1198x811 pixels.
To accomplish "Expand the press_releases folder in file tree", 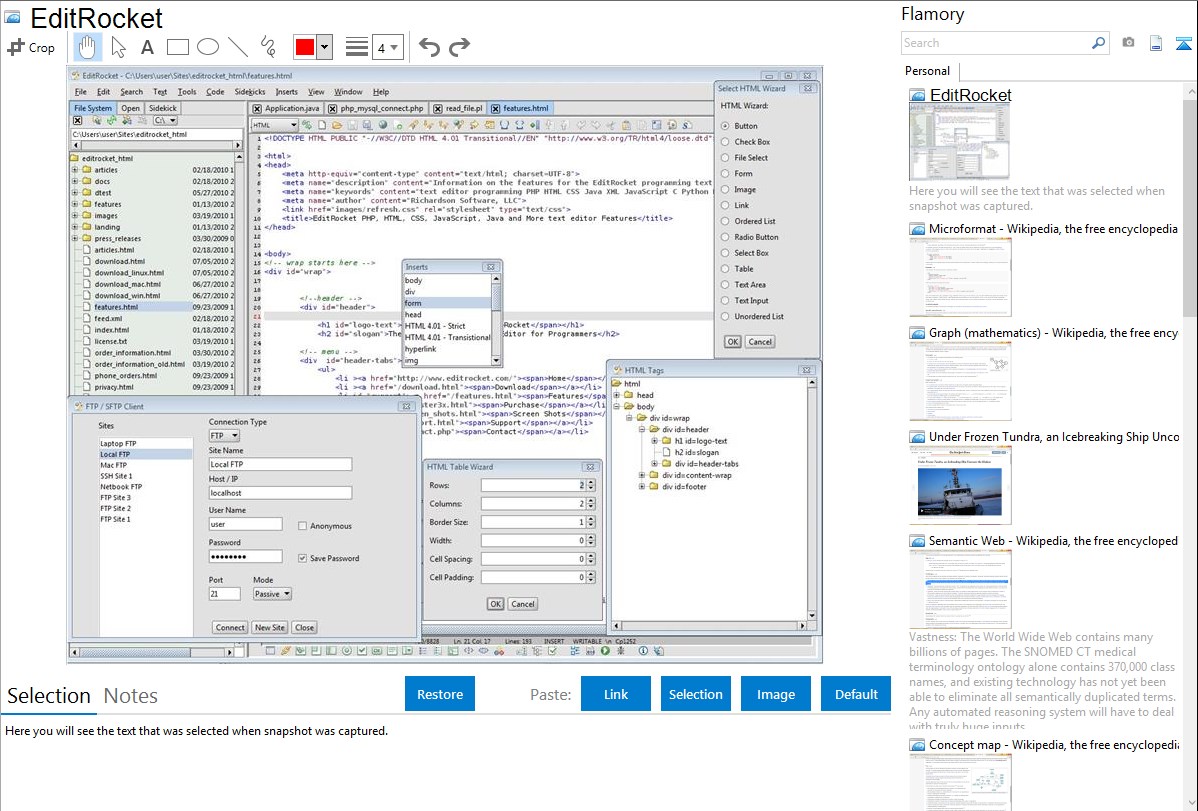I will pos(75,238).
